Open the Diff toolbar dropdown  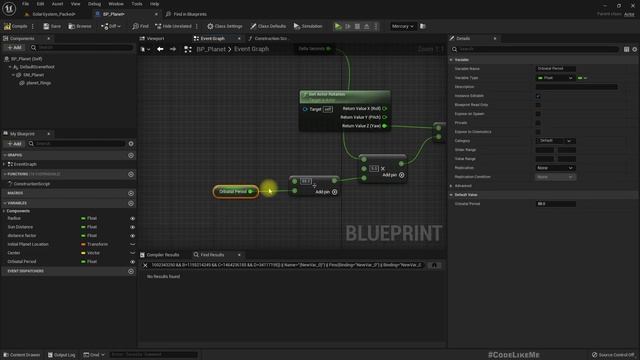pos(111,26)
